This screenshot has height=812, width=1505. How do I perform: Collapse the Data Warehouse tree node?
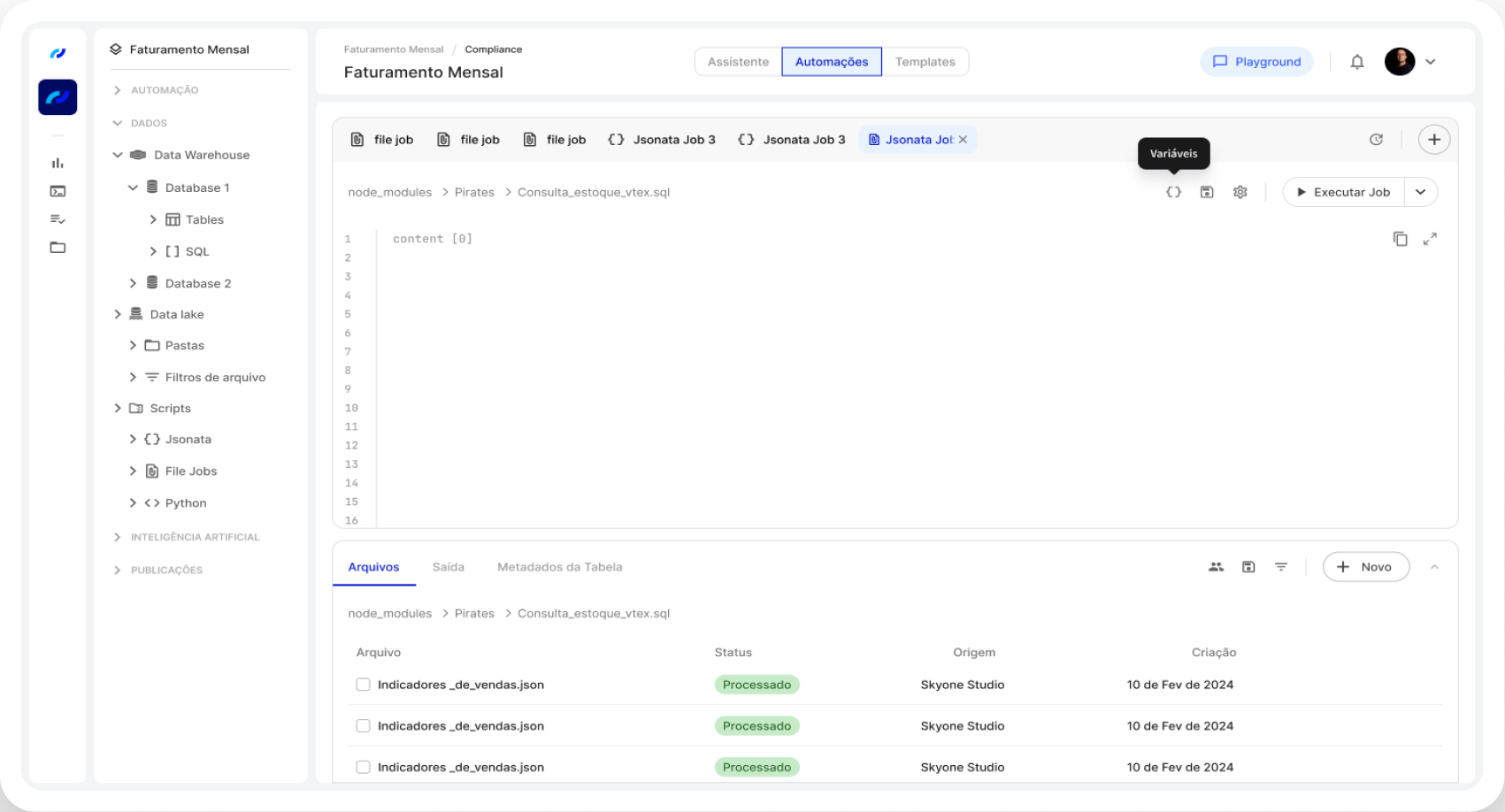118,155
